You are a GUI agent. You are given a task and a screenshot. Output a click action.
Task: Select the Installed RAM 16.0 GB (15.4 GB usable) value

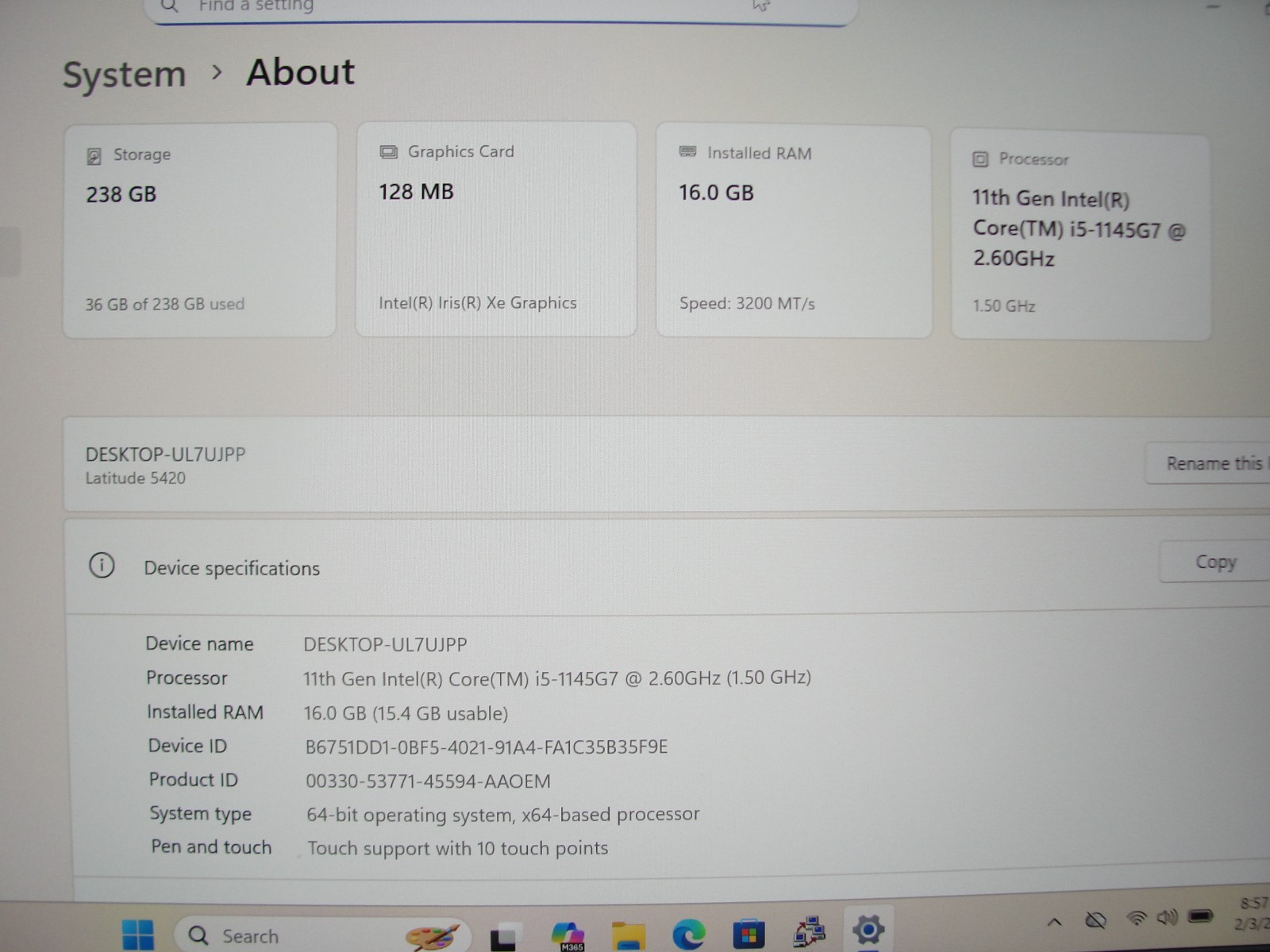pyautogui.click(x=406, y=713)
